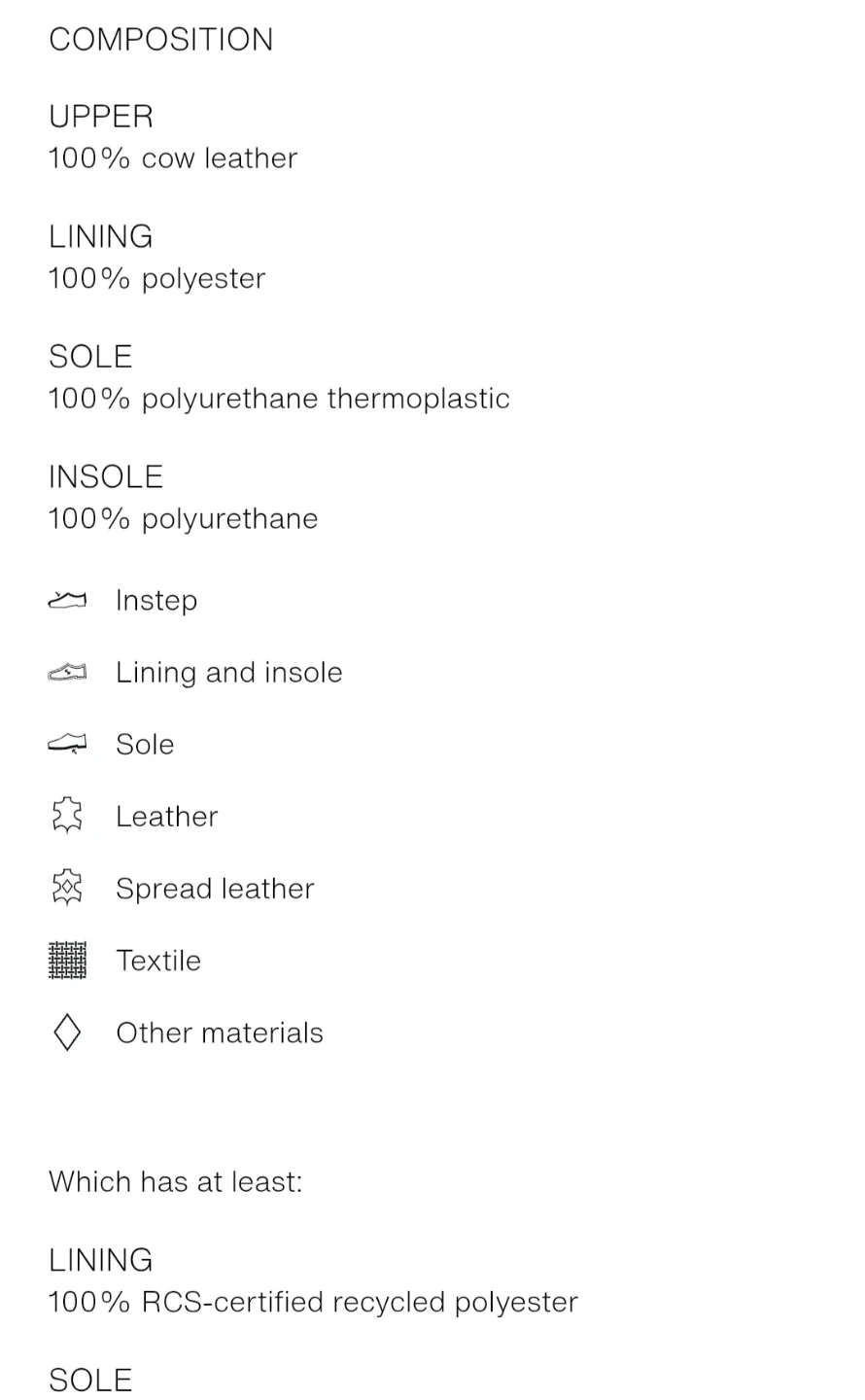Click the 'Other materials' legend label

click(220, 1032)
